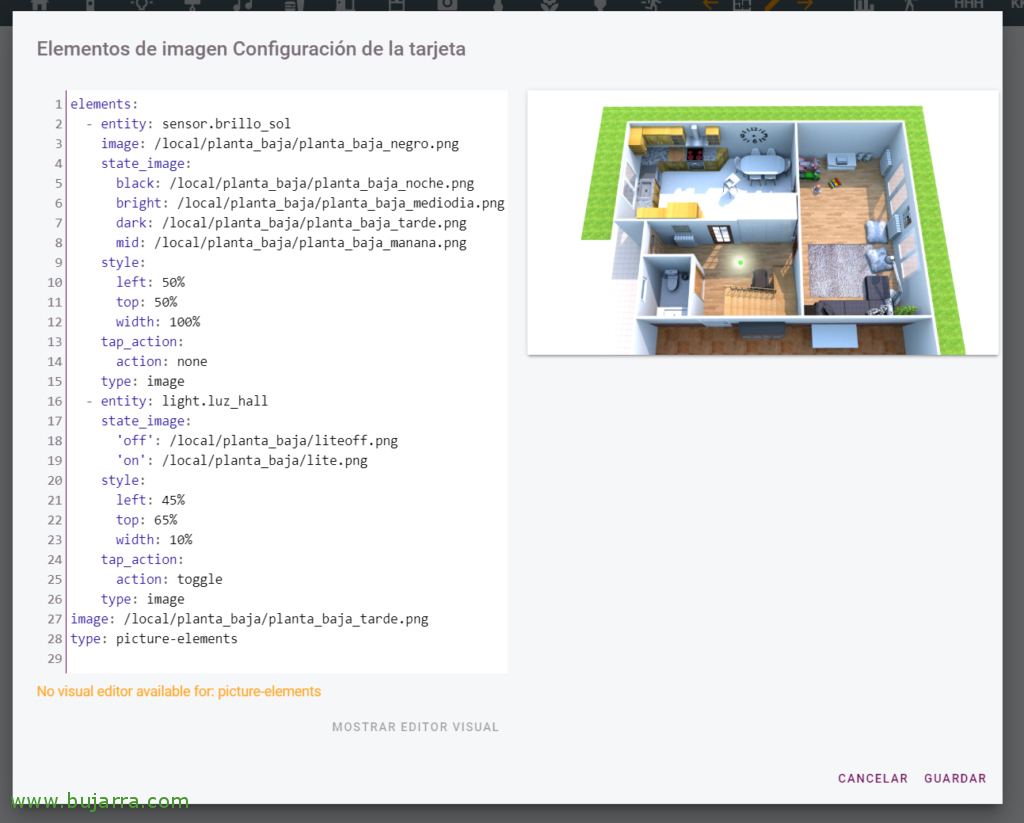
Task: Click the green hall light icon in preview
Action: (741, 263)
